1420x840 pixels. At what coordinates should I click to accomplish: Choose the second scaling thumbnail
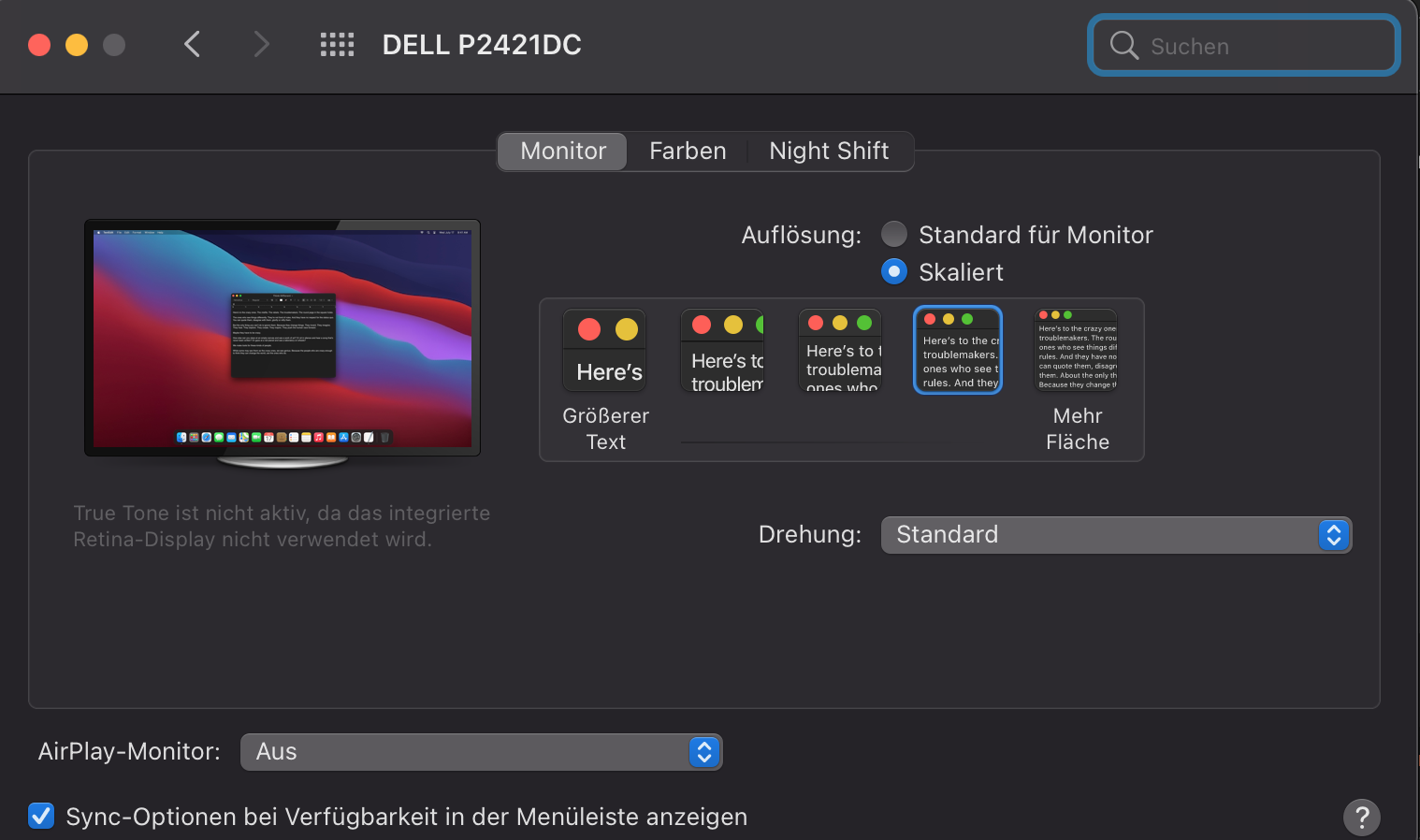coord(722,351)
